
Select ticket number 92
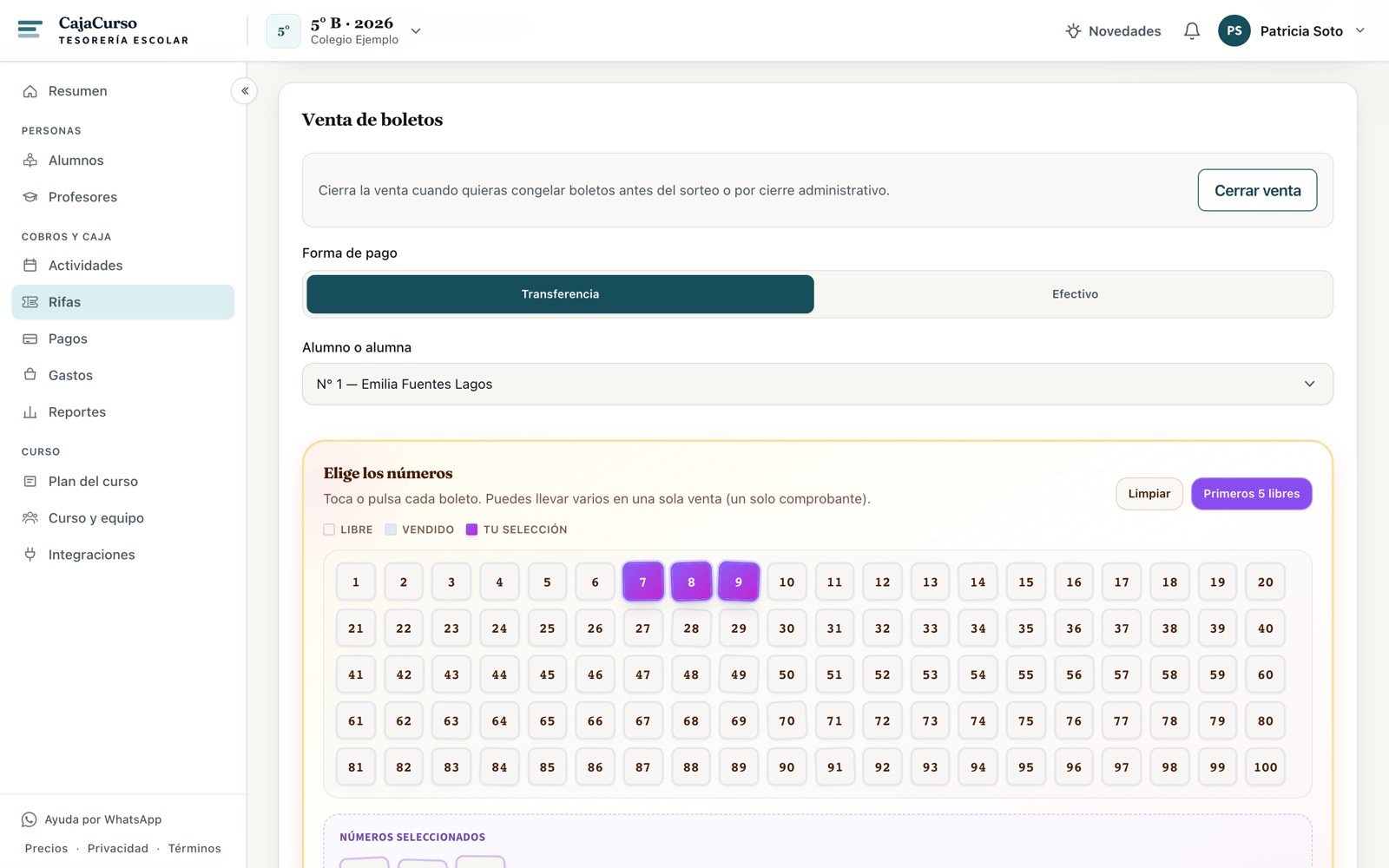pos(883,767)
